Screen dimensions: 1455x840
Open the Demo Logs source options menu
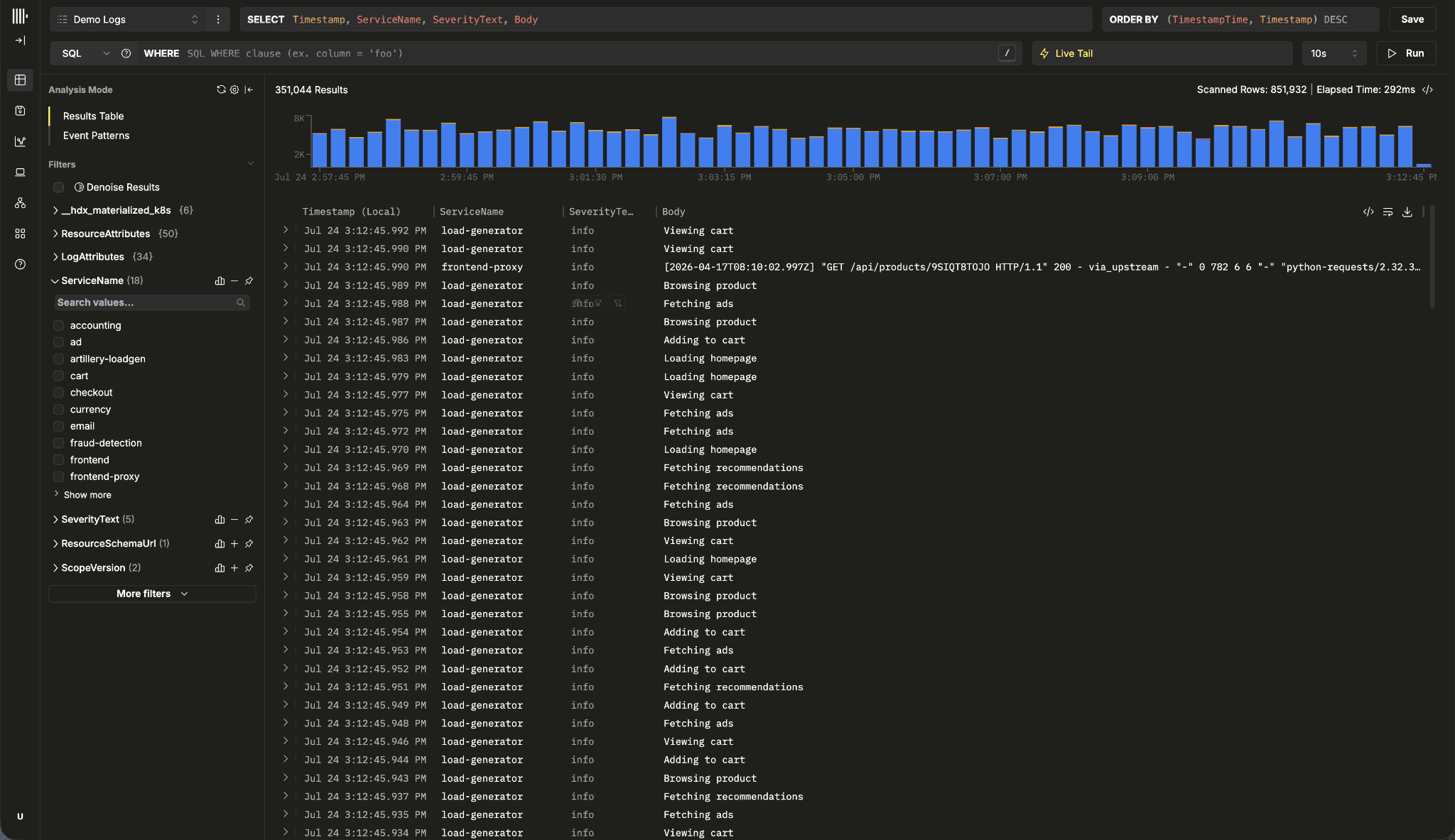218,19
